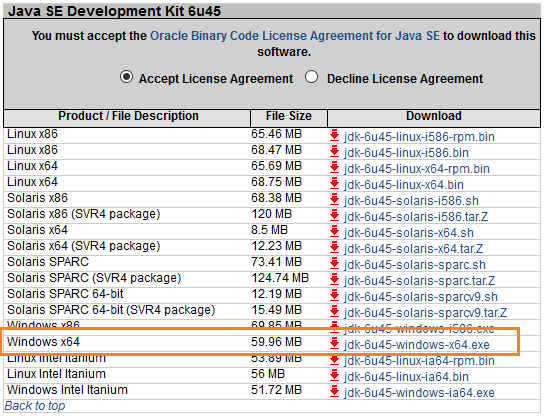Click the 59.96 MB file size cell
The height and width of the screenshot is (417, 545).
[x=276, y=342]
